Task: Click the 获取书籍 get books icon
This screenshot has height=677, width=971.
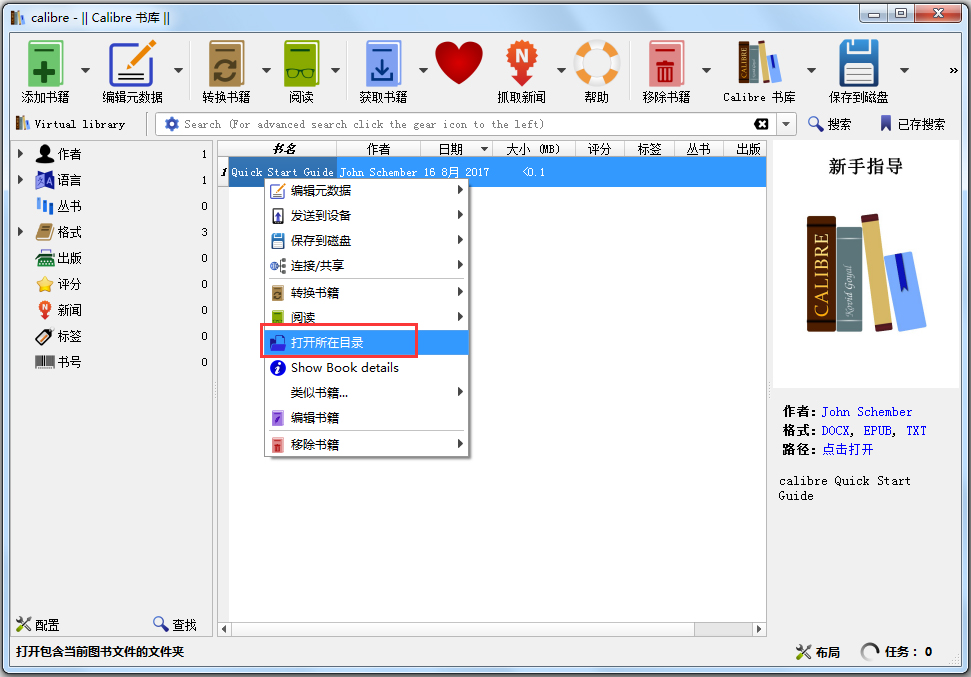Action: click(383, 64)
